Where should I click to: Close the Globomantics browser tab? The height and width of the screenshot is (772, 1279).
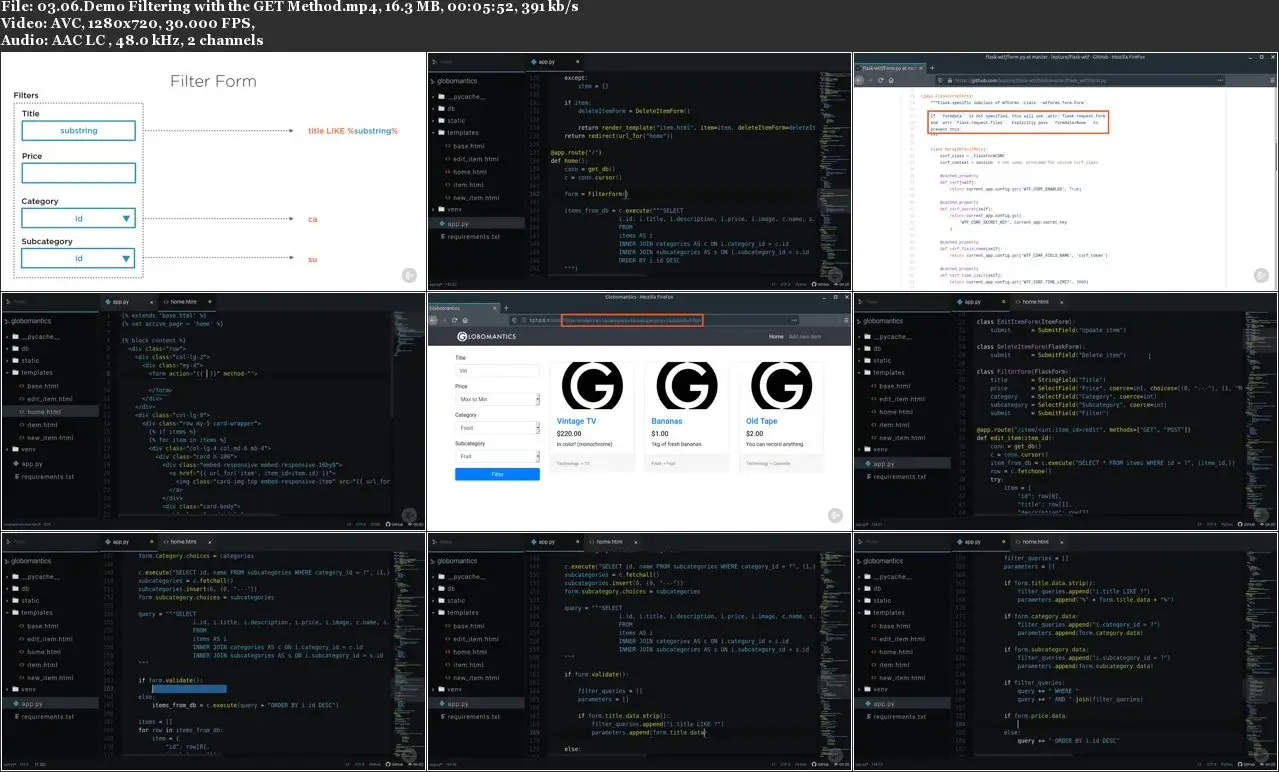(x=495, y=308)
